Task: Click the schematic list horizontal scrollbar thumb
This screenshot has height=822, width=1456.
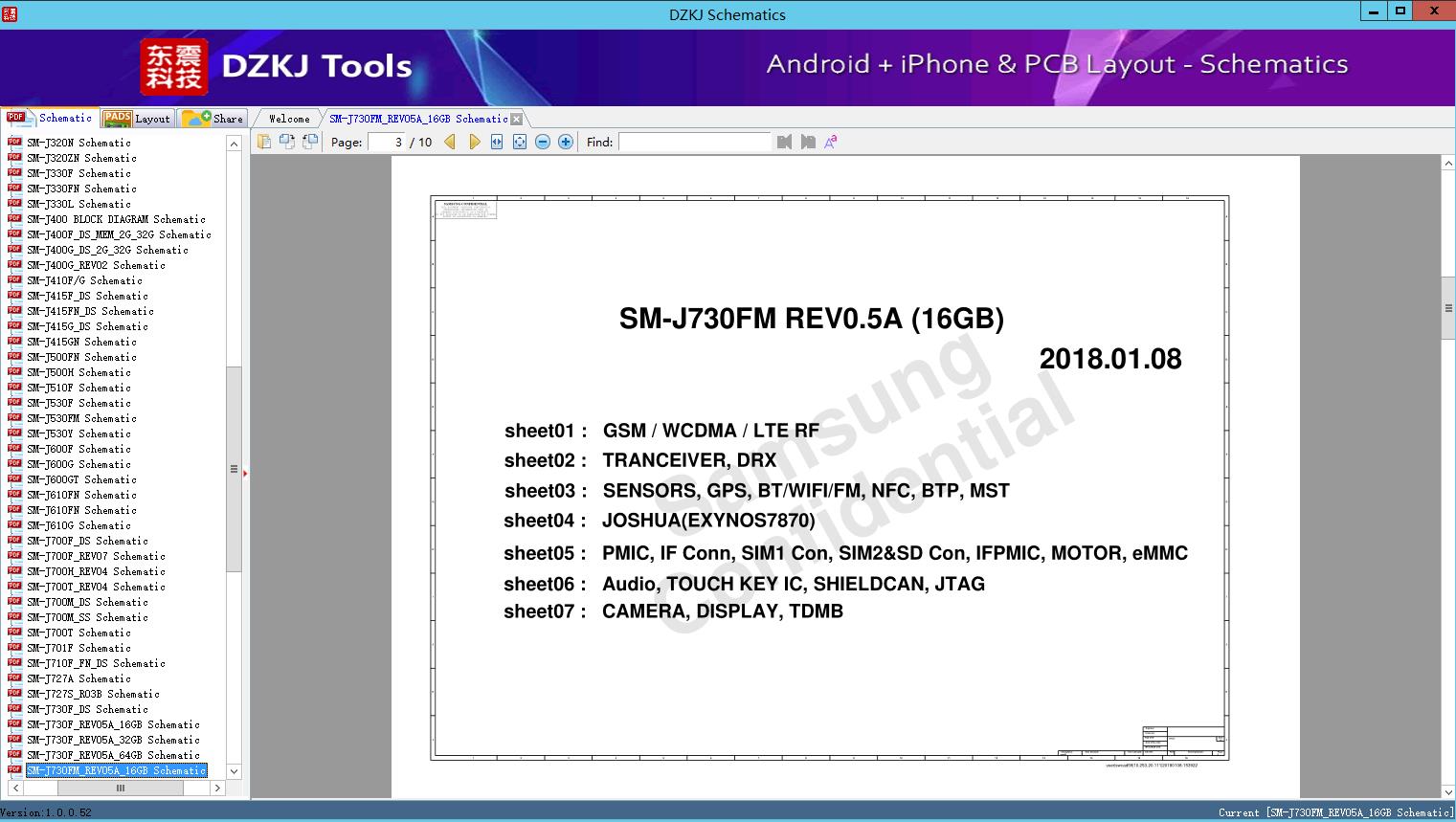Action: pos(121,789)
